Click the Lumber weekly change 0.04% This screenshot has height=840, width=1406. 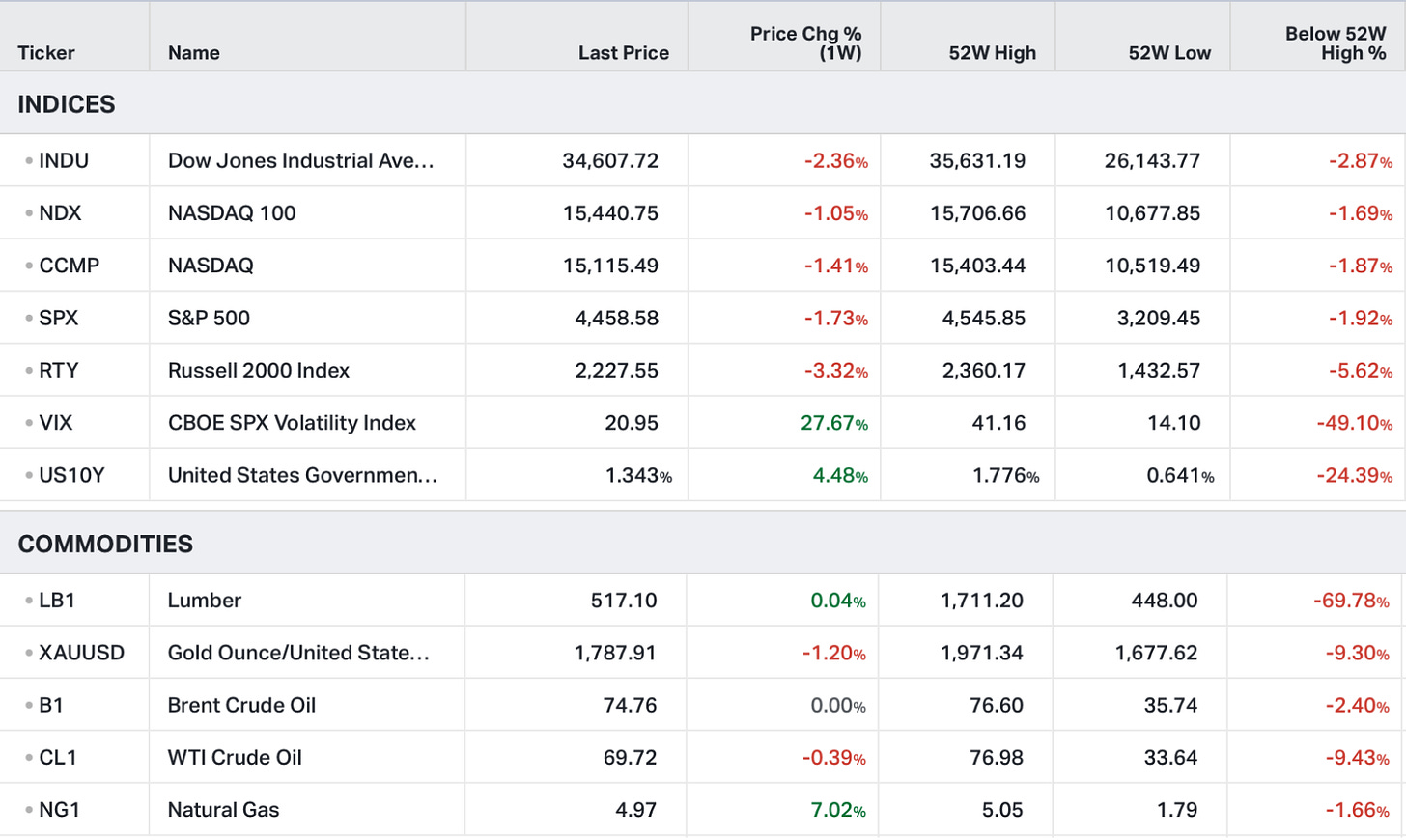click(x=838, y=601)
